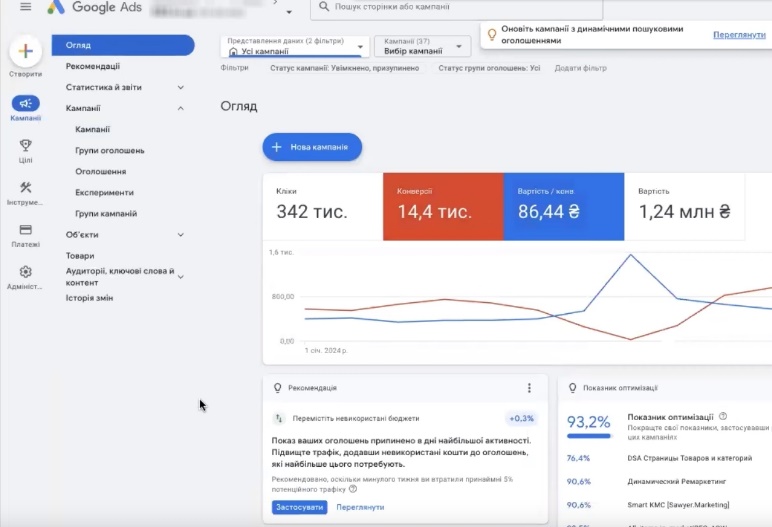The width and height of the screenshot is (772, 527).
Task: Select the red Конверсії metric tile
Action: 442,206
